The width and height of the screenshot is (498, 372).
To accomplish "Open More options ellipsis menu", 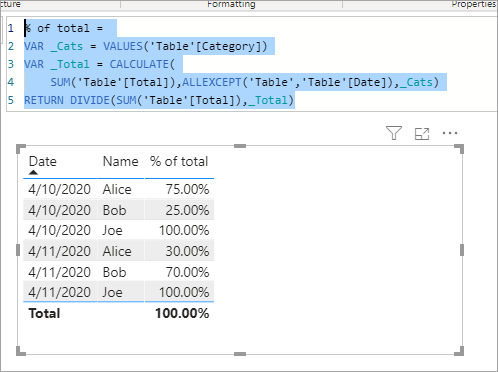I will pos(450,133).
